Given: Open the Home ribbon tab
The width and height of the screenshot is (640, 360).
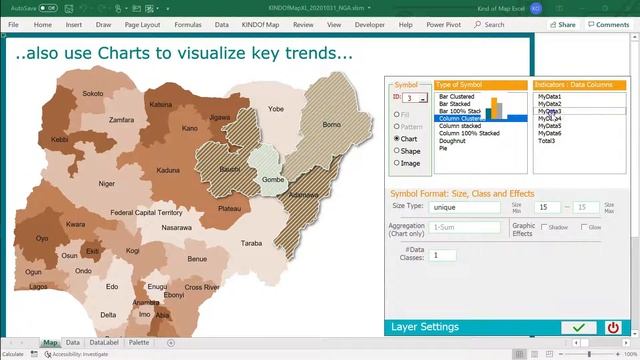Looking at the screenshot, I should [42, 24].
